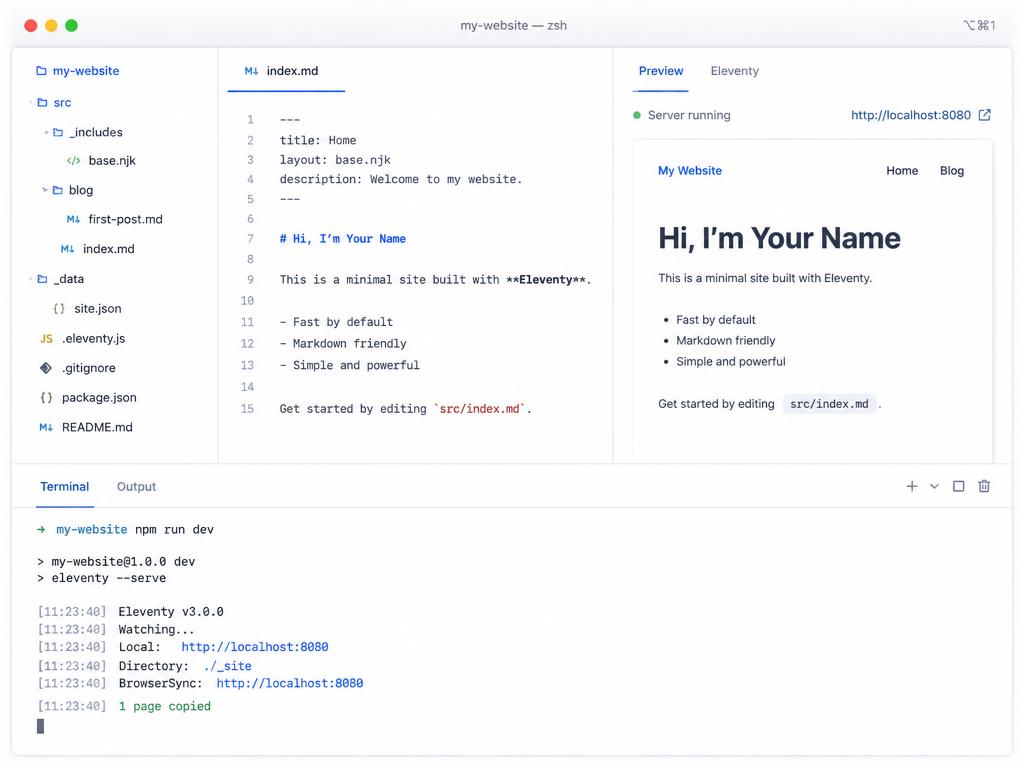
Task: Delete the terminal with the trash icon
Action: pos(984,486)
